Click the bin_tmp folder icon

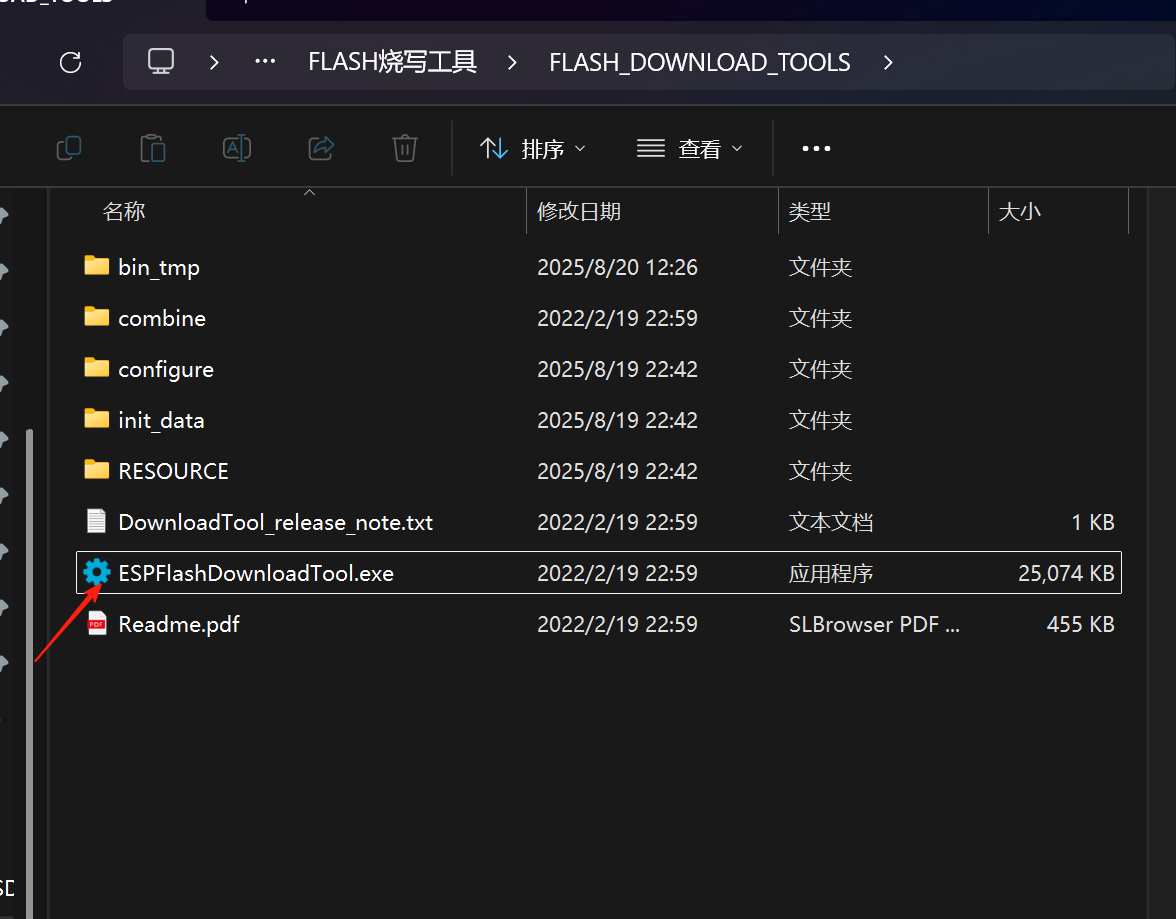(96, 266)
